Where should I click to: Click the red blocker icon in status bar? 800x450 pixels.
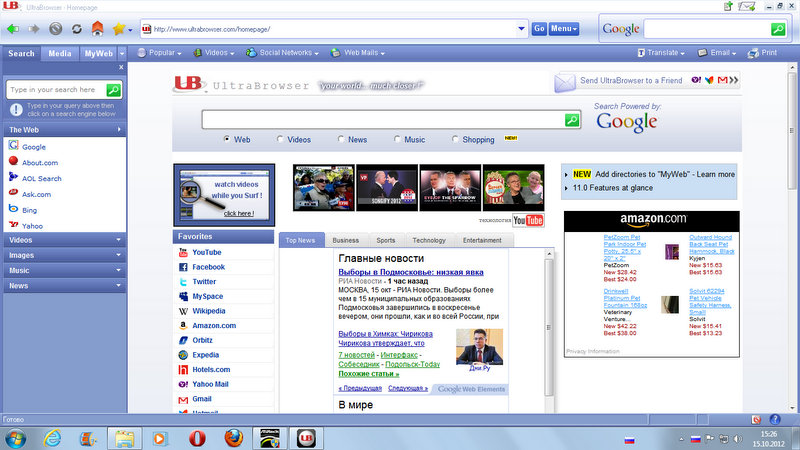pyautogui.click(x=756, y=419)
